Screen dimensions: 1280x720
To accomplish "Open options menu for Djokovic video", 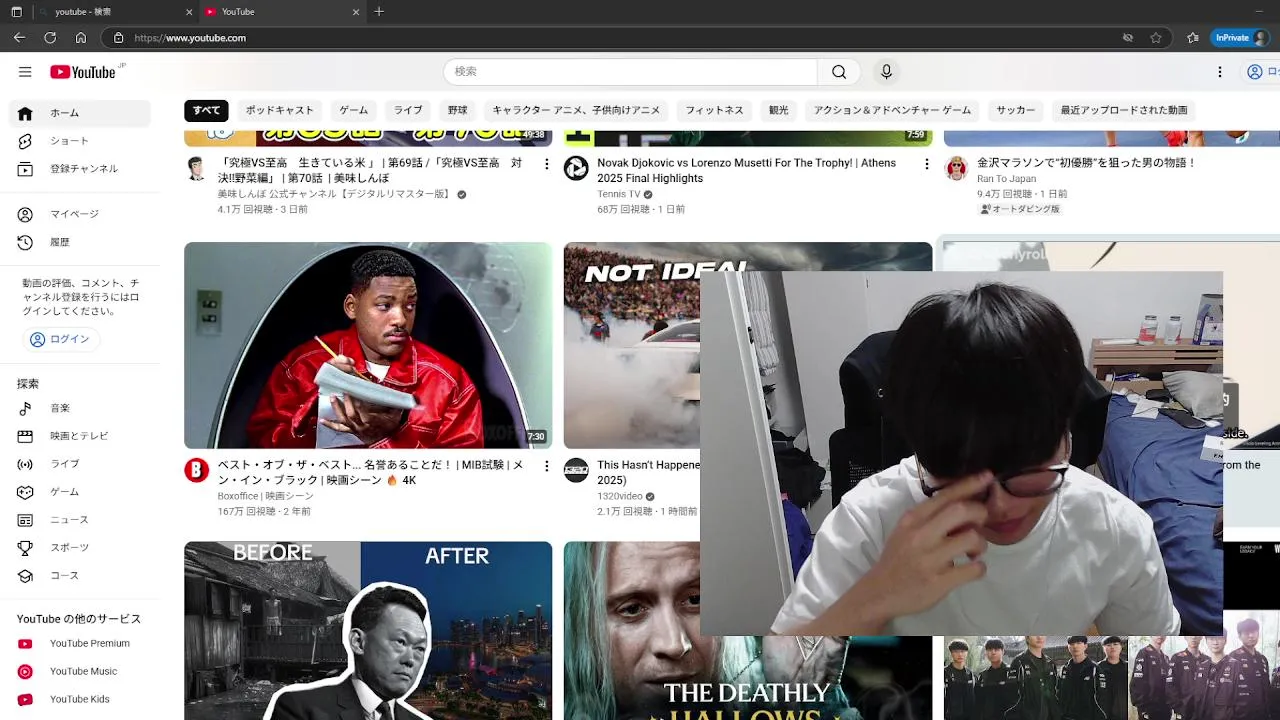I will tap(926, 164).
